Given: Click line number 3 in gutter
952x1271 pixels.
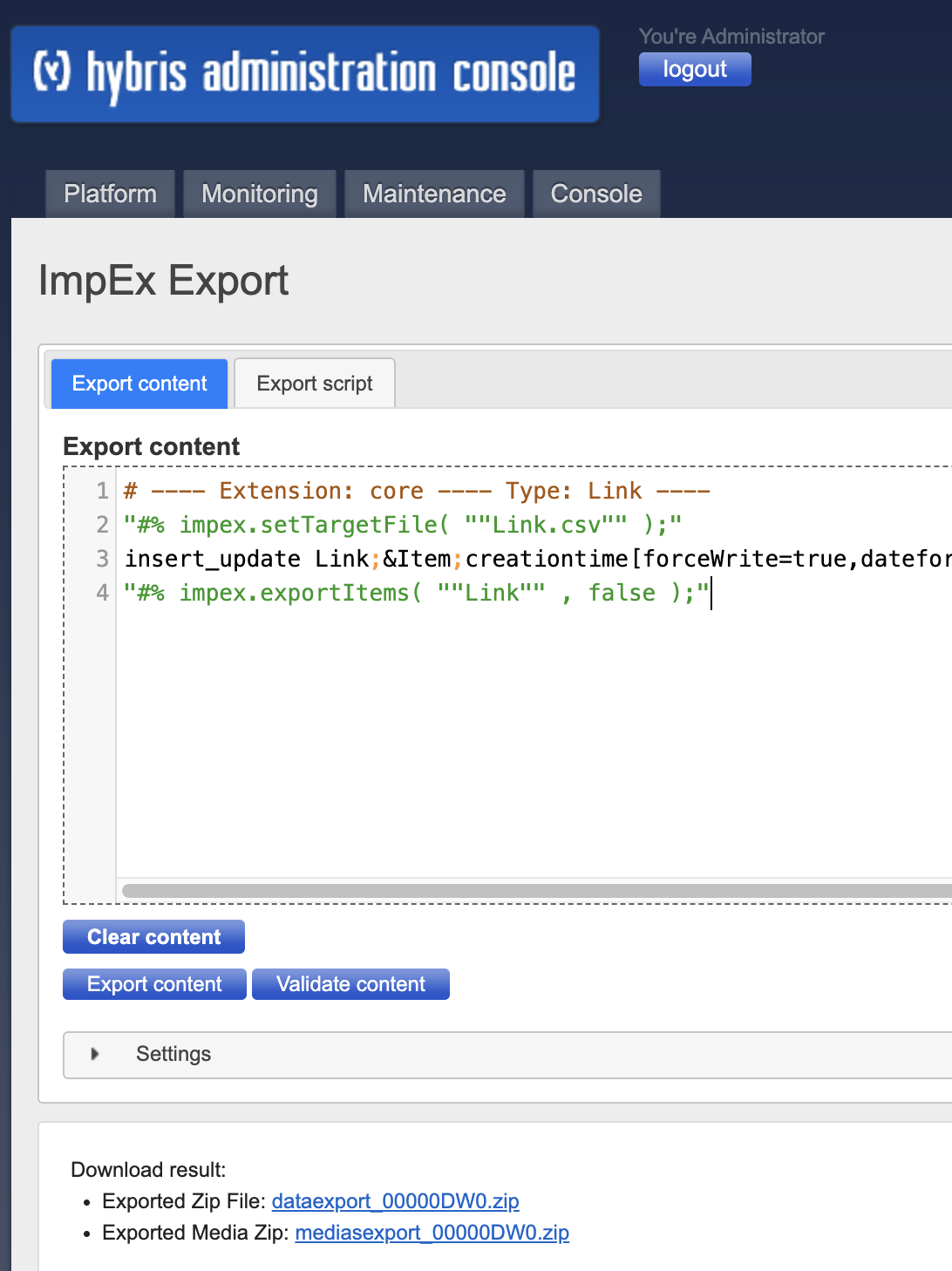Looking at the screenshot, I should point(102,559).
